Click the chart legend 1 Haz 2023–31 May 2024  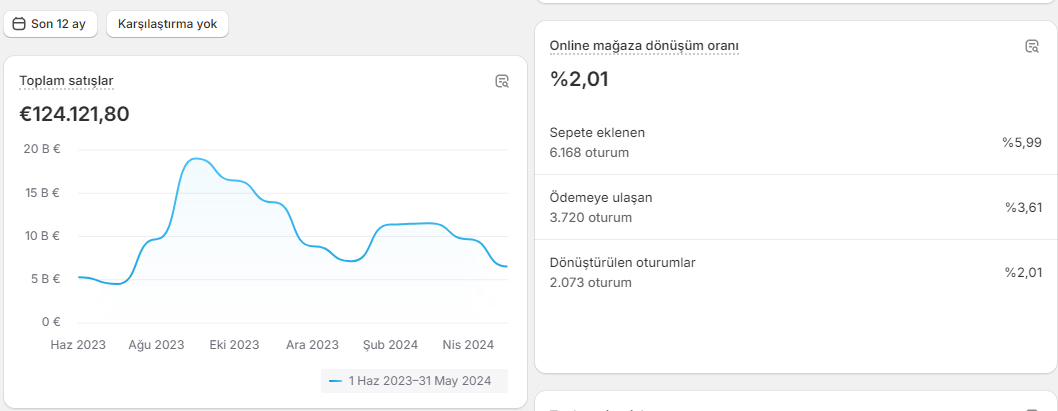pyautogui.click(x=414, y=381)
